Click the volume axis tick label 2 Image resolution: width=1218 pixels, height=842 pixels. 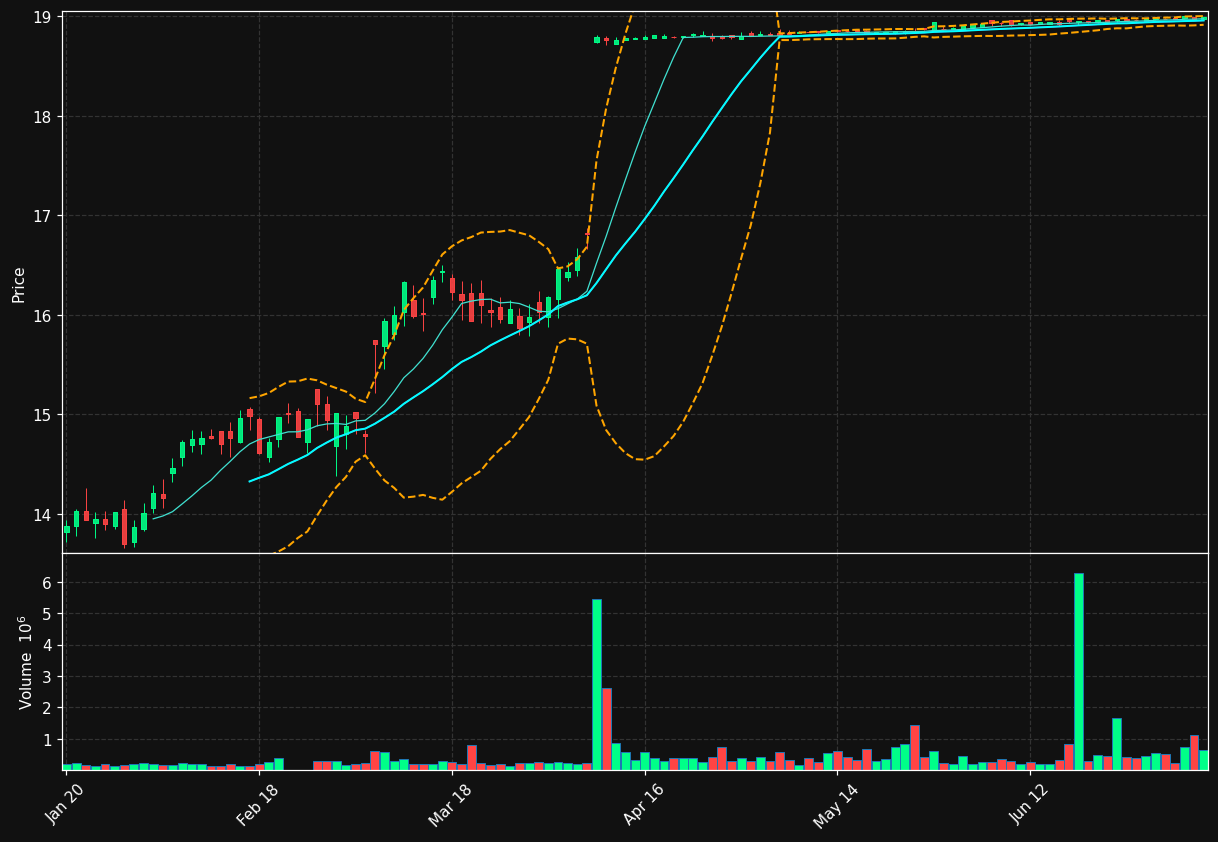pyautogui.click(x=46, y=708)
